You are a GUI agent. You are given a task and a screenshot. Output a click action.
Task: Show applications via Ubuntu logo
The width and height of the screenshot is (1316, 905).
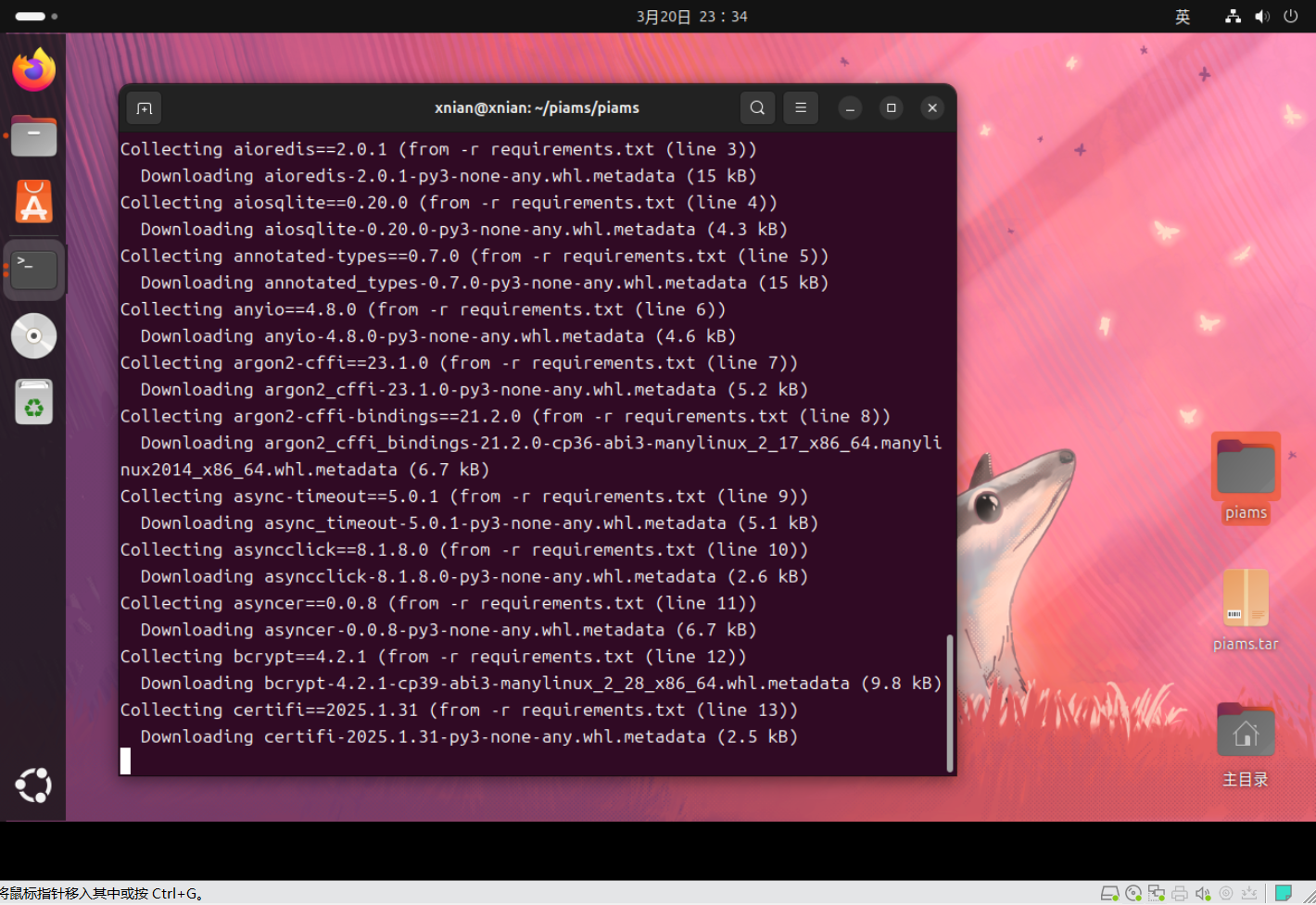[x=34, y=786]
